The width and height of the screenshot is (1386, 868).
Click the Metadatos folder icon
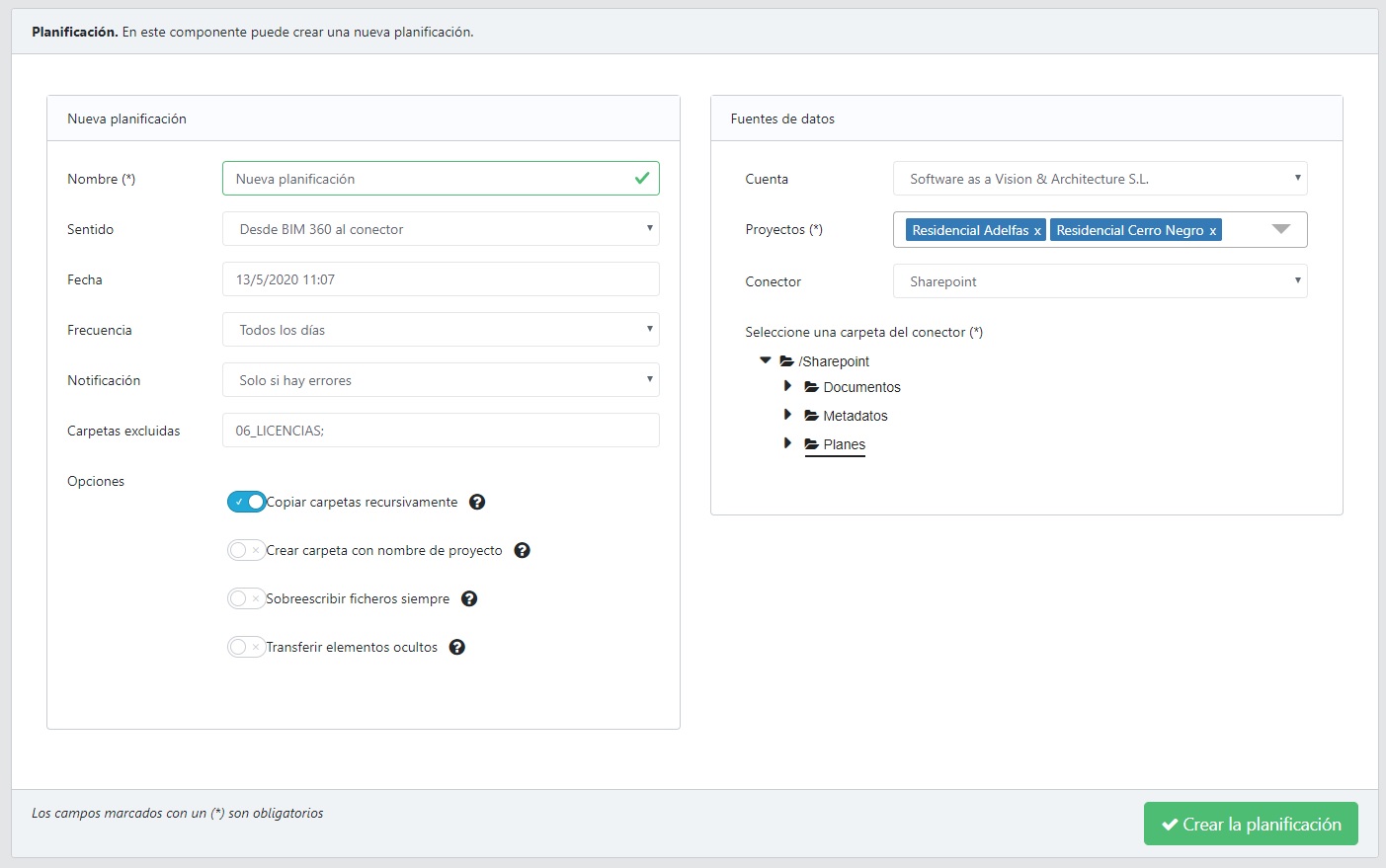[811, 416]
